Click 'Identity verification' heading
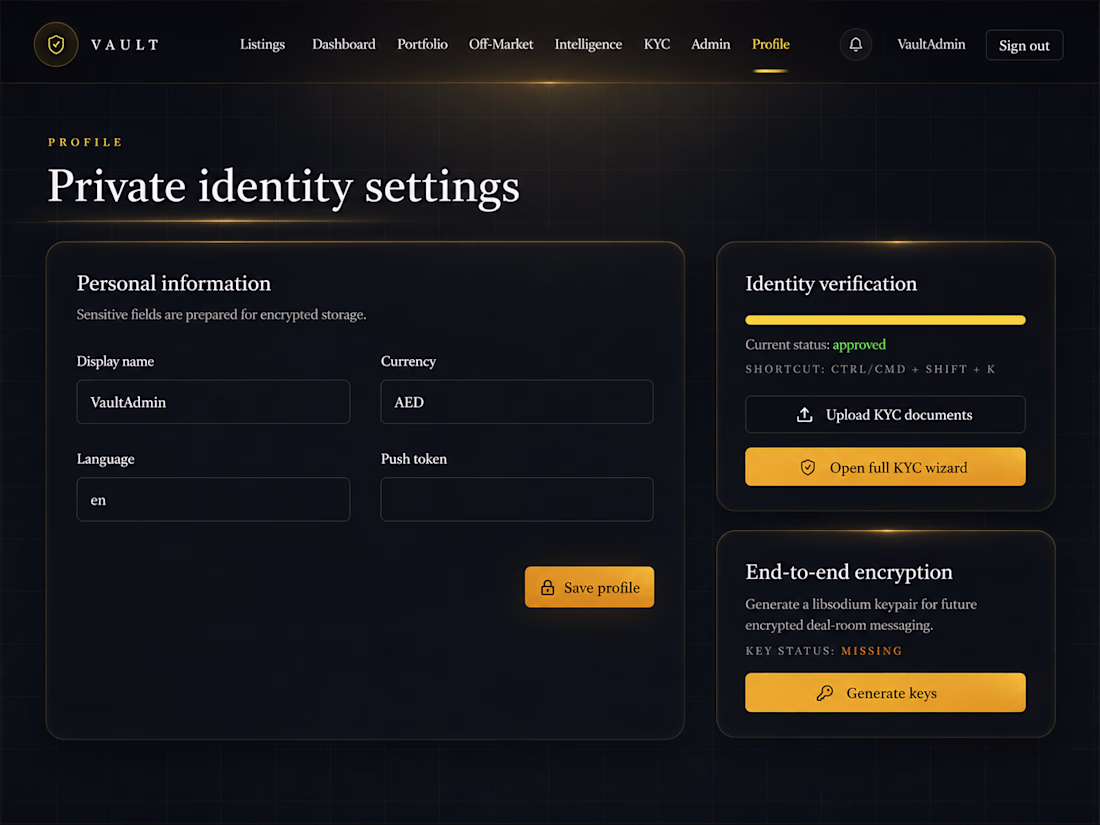Viewport: 1100px width, 825px height. (831, 283)
